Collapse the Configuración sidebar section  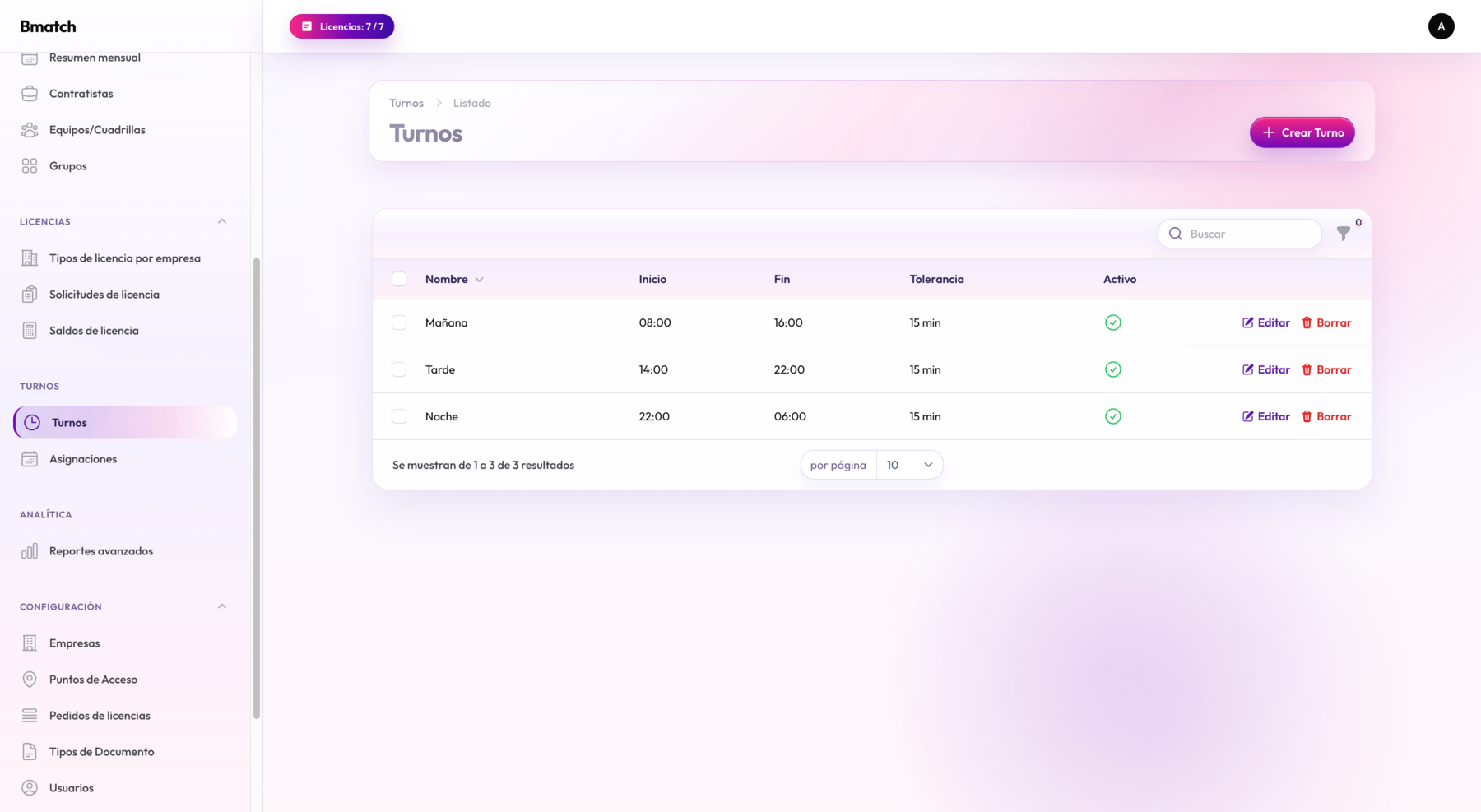coord(222,606)
